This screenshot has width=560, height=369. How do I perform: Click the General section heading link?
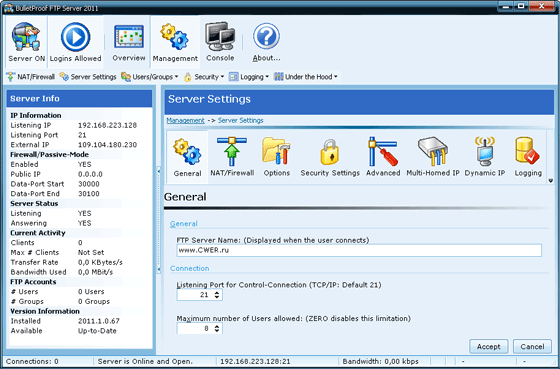(x=184, y=224)
